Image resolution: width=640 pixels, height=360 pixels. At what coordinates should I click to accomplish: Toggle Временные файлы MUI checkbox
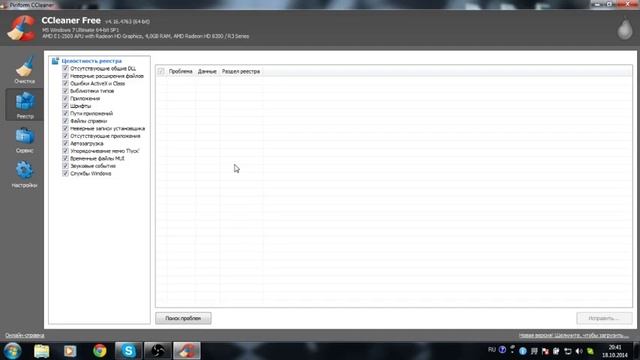[x=65, y=158]
